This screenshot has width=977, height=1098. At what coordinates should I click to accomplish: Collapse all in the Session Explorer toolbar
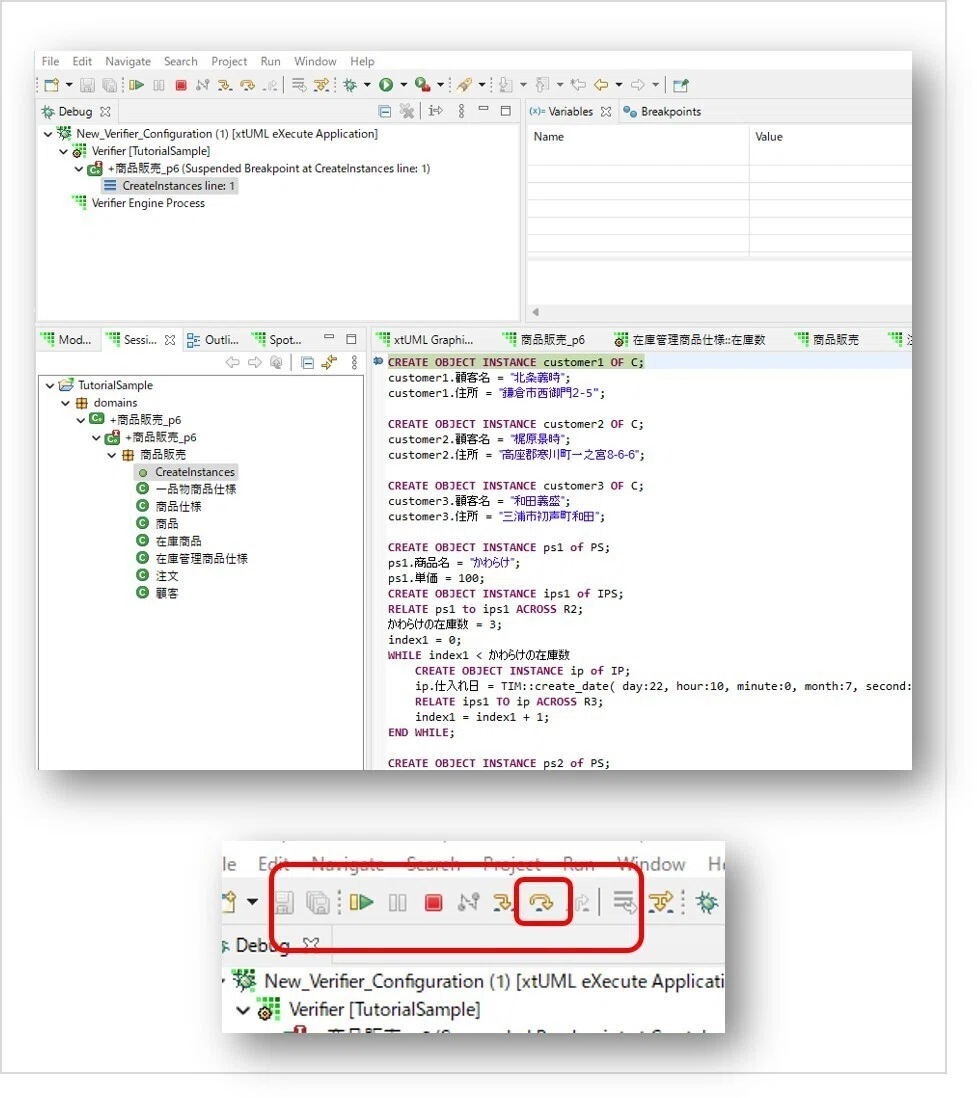(307, 363)
